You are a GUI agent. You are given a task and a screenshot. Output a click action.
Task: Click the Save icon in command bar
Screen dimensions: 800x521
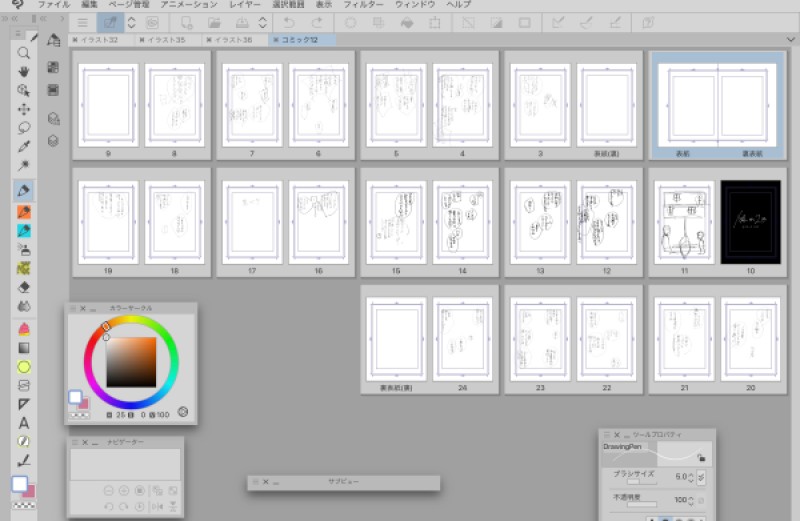242,23
